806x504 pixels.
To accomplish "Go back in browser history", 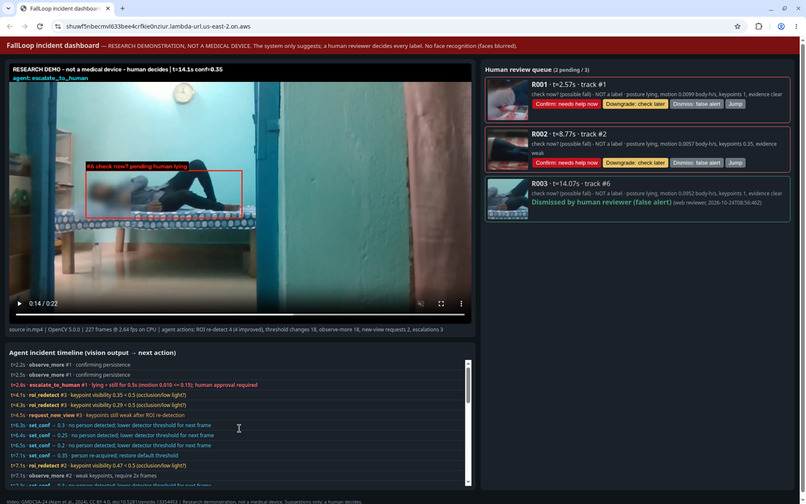I will tap(9, 26).
